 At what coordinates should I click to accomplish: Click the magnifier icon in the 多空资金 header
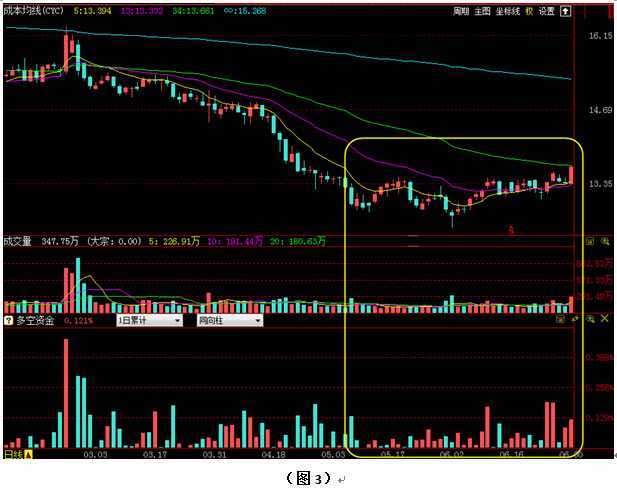coord(590,319)
